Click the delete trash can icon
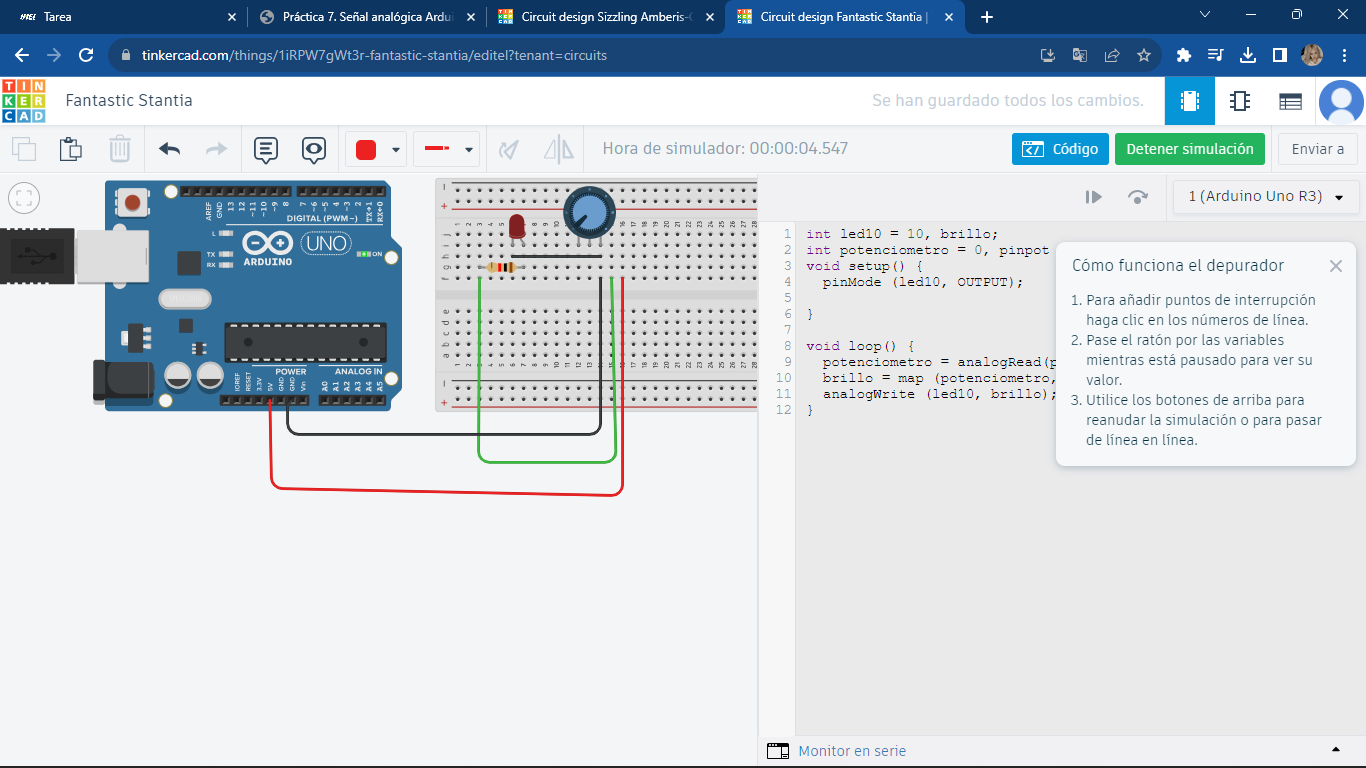Image resolution: width=1366 pixels, height=768 pixels. tap(120, 150)
